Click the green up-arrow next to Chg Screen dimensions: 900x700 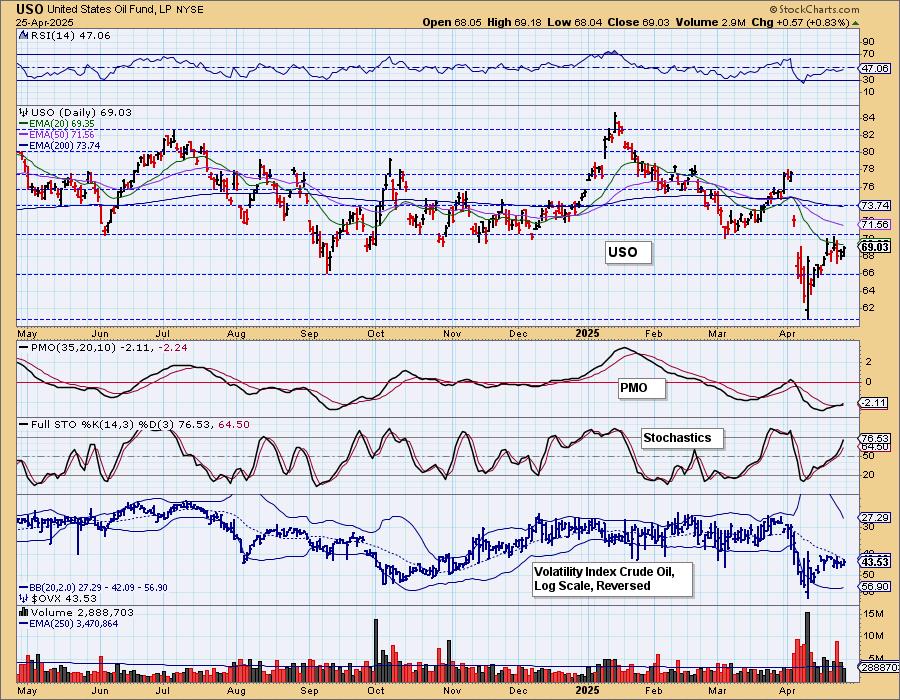click(855, 22)
